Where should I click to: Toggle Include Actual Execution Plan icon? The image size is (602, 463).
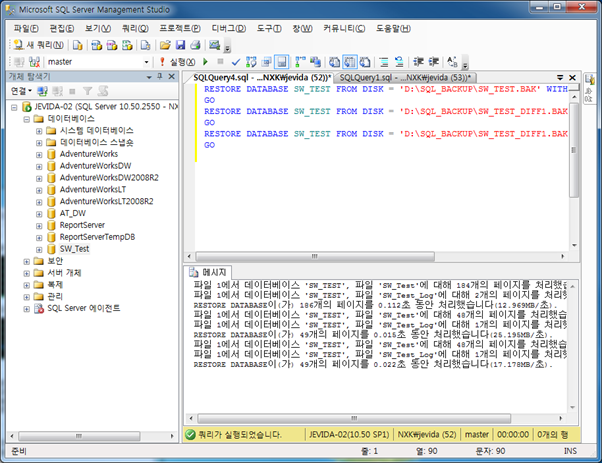[x=300, y=62]
